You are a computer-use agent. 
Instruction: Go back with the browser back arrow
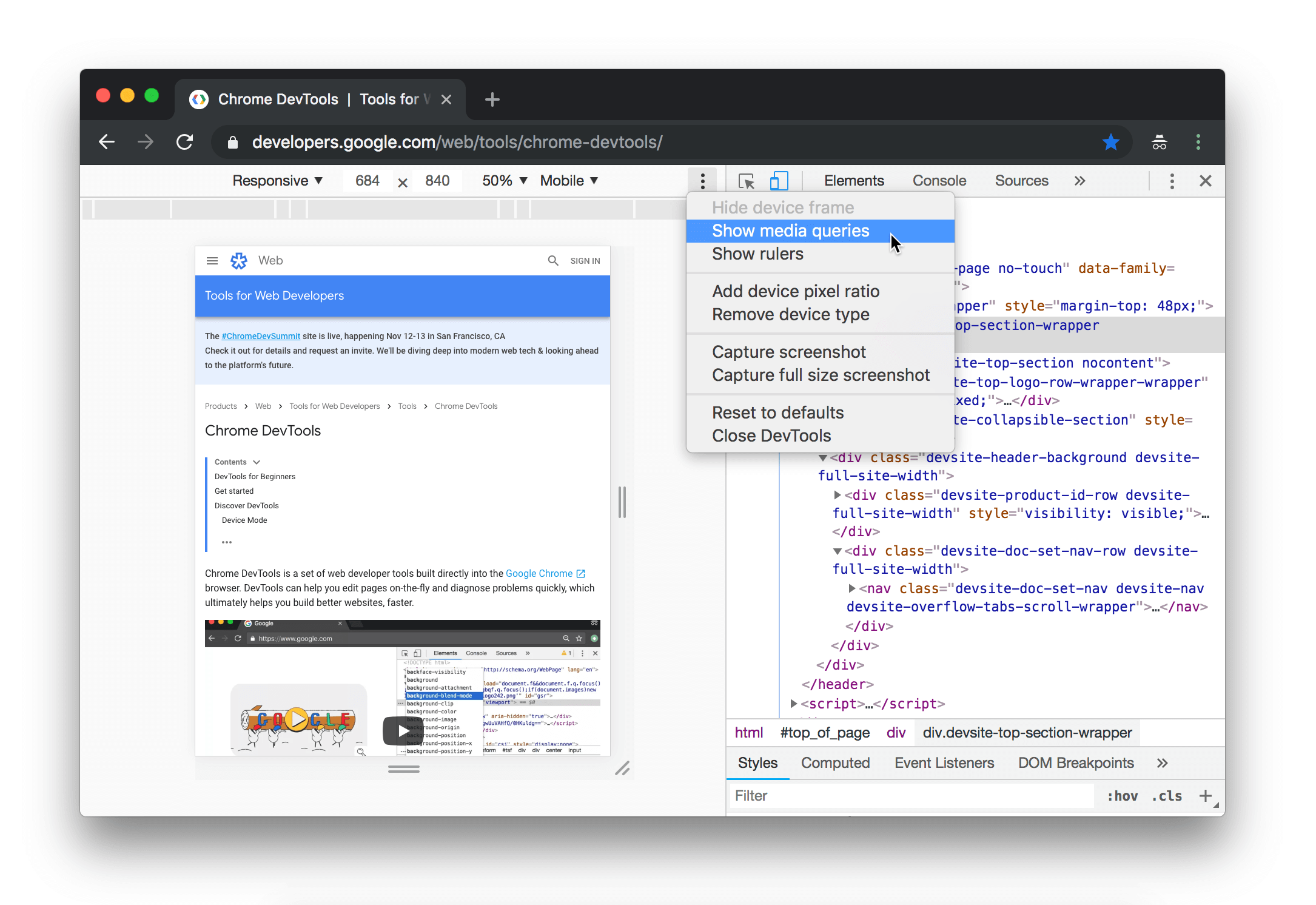tap(107, 142)
